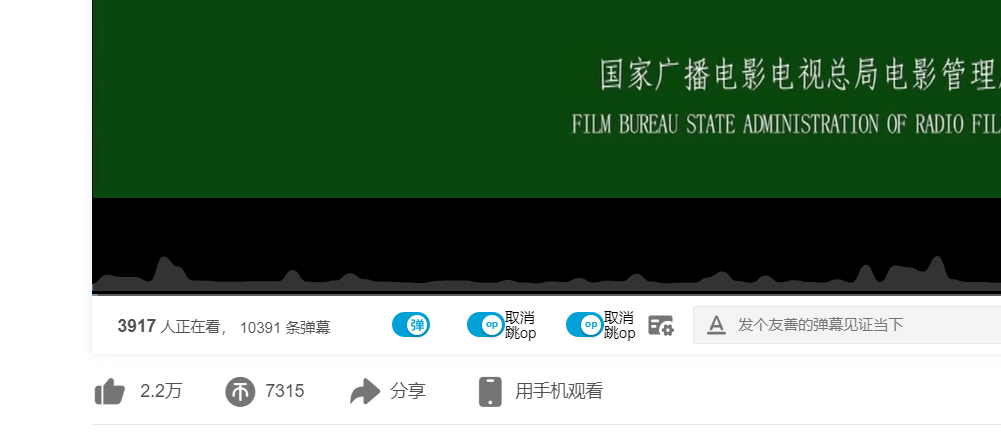Seek using the video progress bar
Image resolution: width=1001 pixels, height=434 pixels.
[546, 294]
